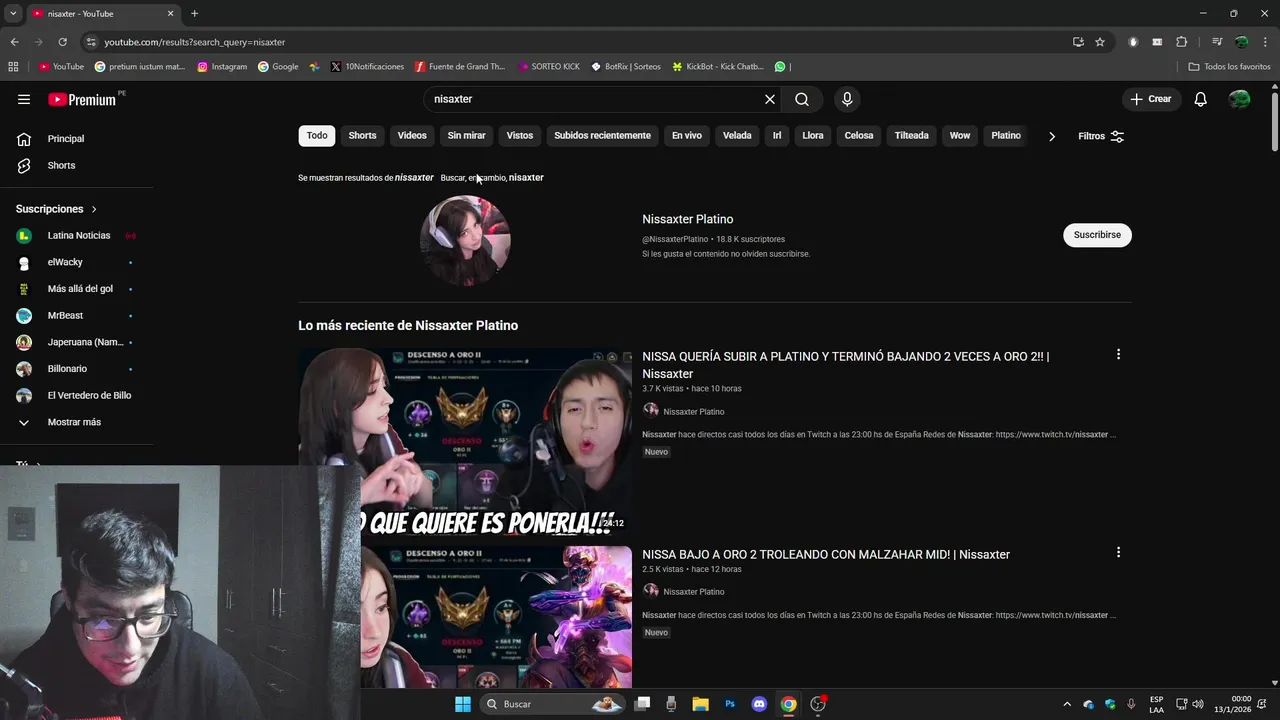The height and width of the screenshot is (720, 1280).
Task: Open Discord from the taskbar
Action: coord(759,704)
